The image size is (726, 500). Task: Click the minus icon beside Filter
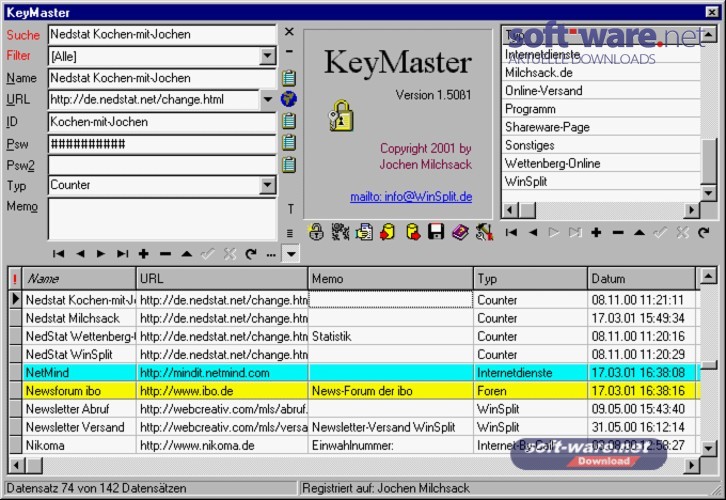pos(289,51)
